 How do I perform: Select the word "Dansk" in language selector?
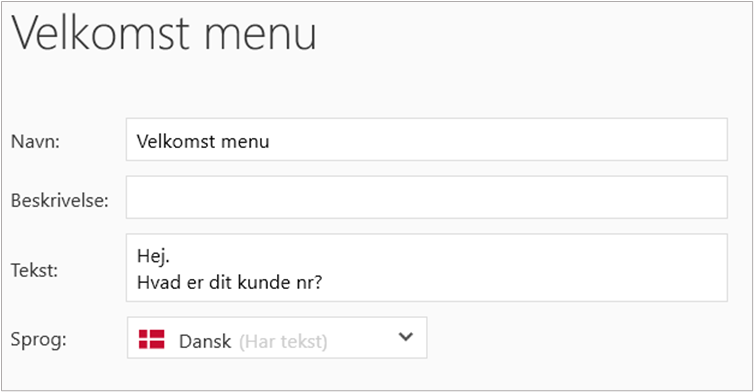(205, 341)
